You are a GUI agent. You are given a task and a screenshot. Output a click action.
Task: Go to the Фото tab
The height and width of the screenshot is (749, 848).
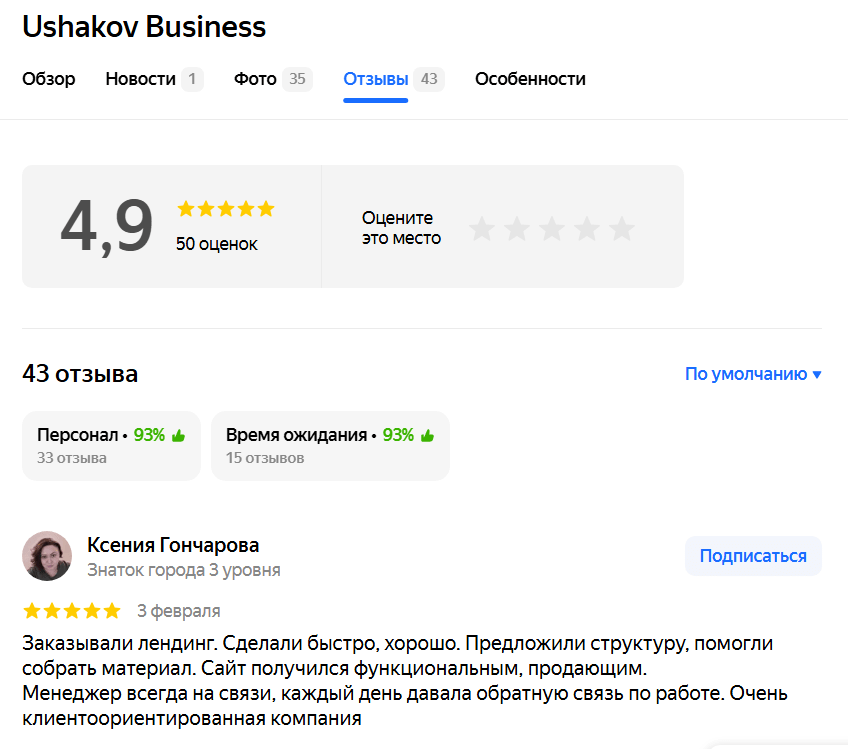[x=256, y=79]
